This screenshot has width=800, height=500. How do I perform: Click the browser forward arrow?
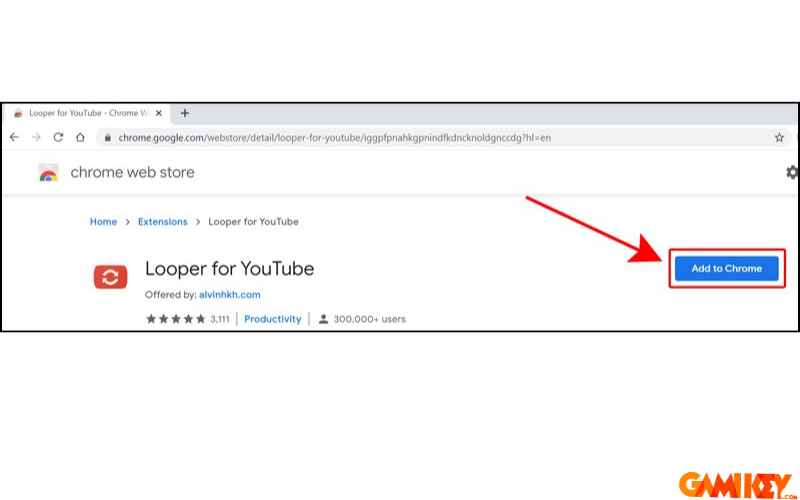36,137
